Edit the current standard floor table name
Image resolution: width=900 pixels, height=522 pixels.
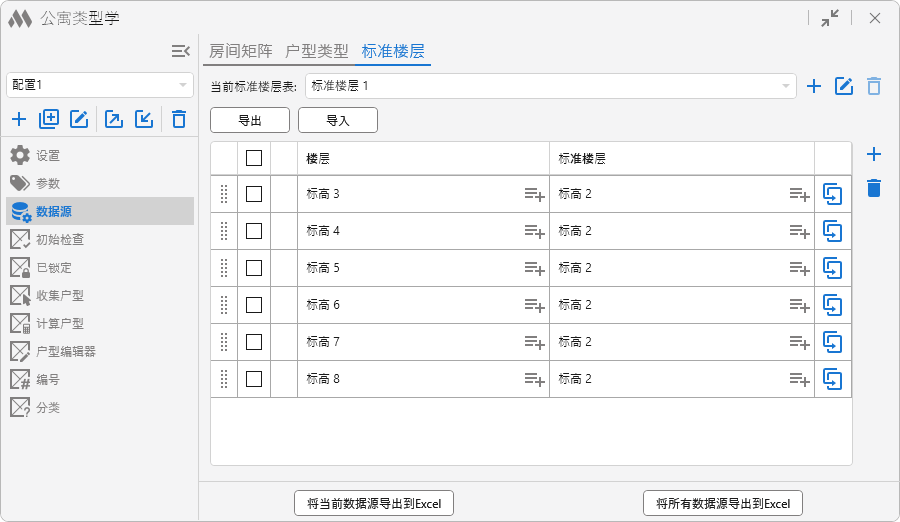click(x=844, y=86)
